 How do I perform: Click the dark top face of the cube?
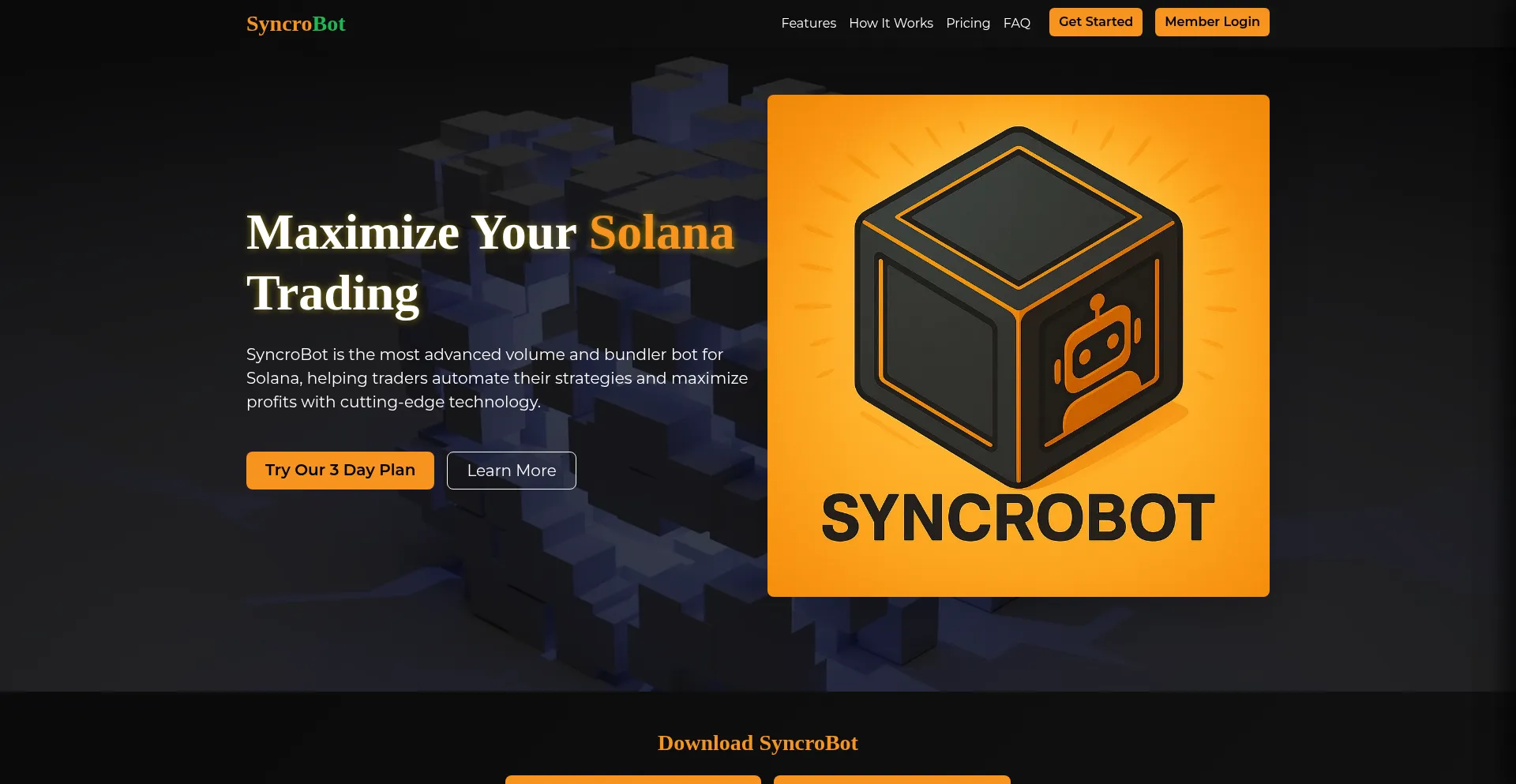[1019, 215]
